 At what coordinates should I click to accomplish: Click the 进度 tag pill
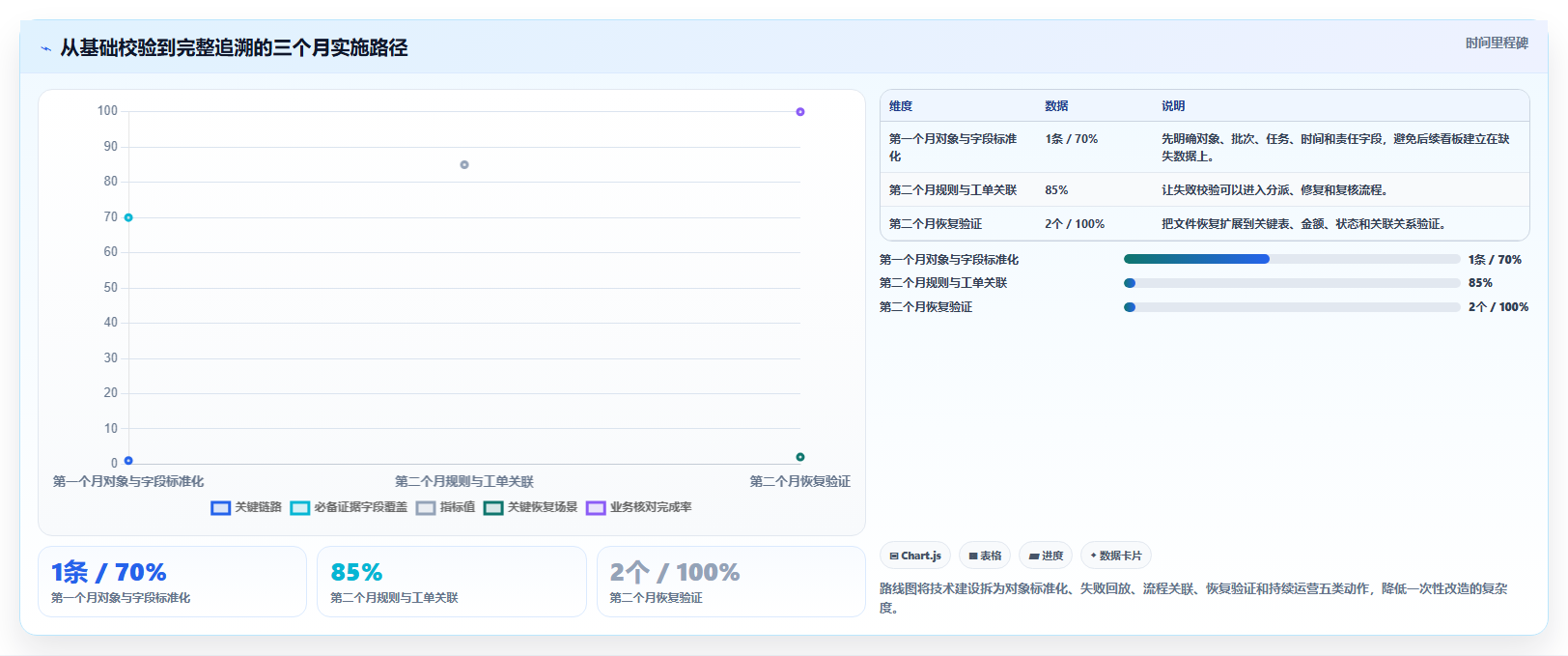[x=1046, y=556]
